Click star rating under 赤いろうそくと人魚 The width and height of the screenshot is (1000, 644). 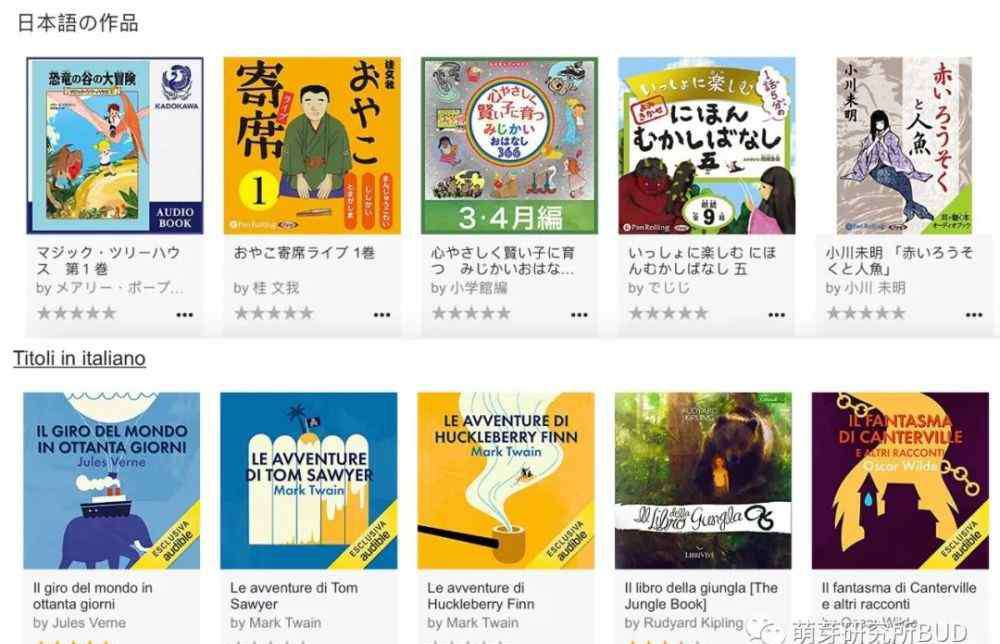866,313
